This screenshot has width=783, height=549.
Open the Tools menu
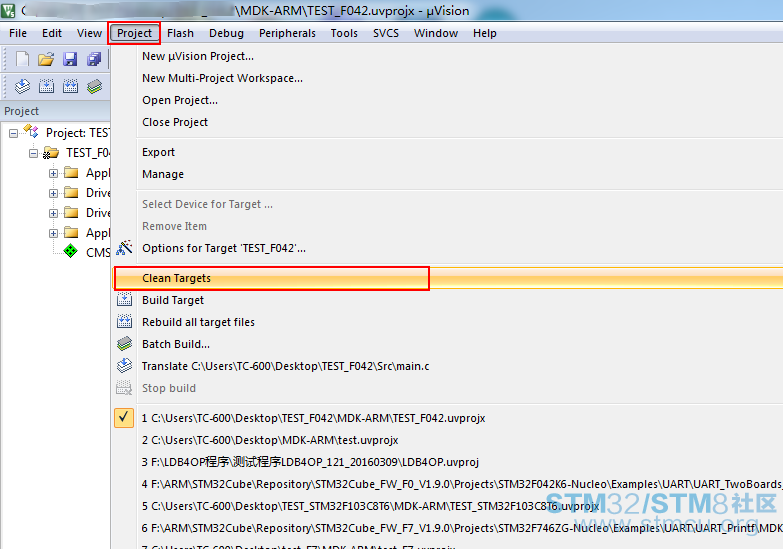344,33
